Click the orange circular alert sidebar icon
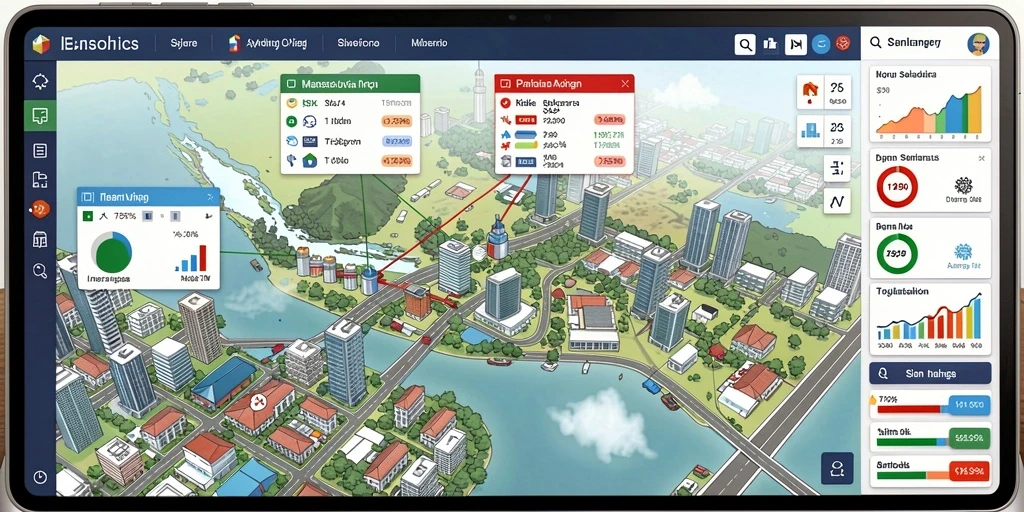This screenshot has height=512, width=1024. [40, 209]
